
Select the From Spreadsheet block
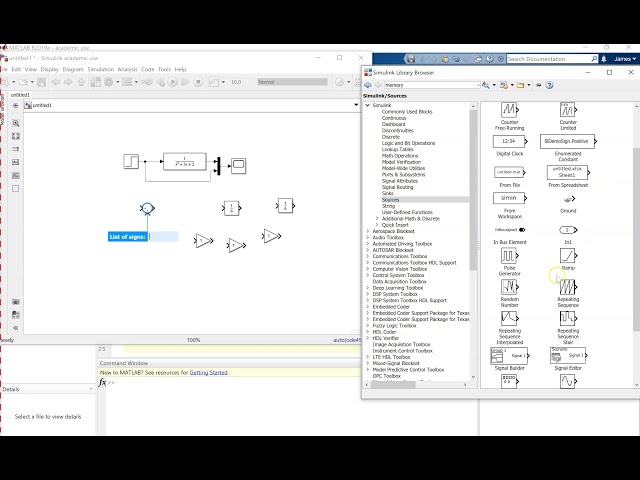point(568,172)
